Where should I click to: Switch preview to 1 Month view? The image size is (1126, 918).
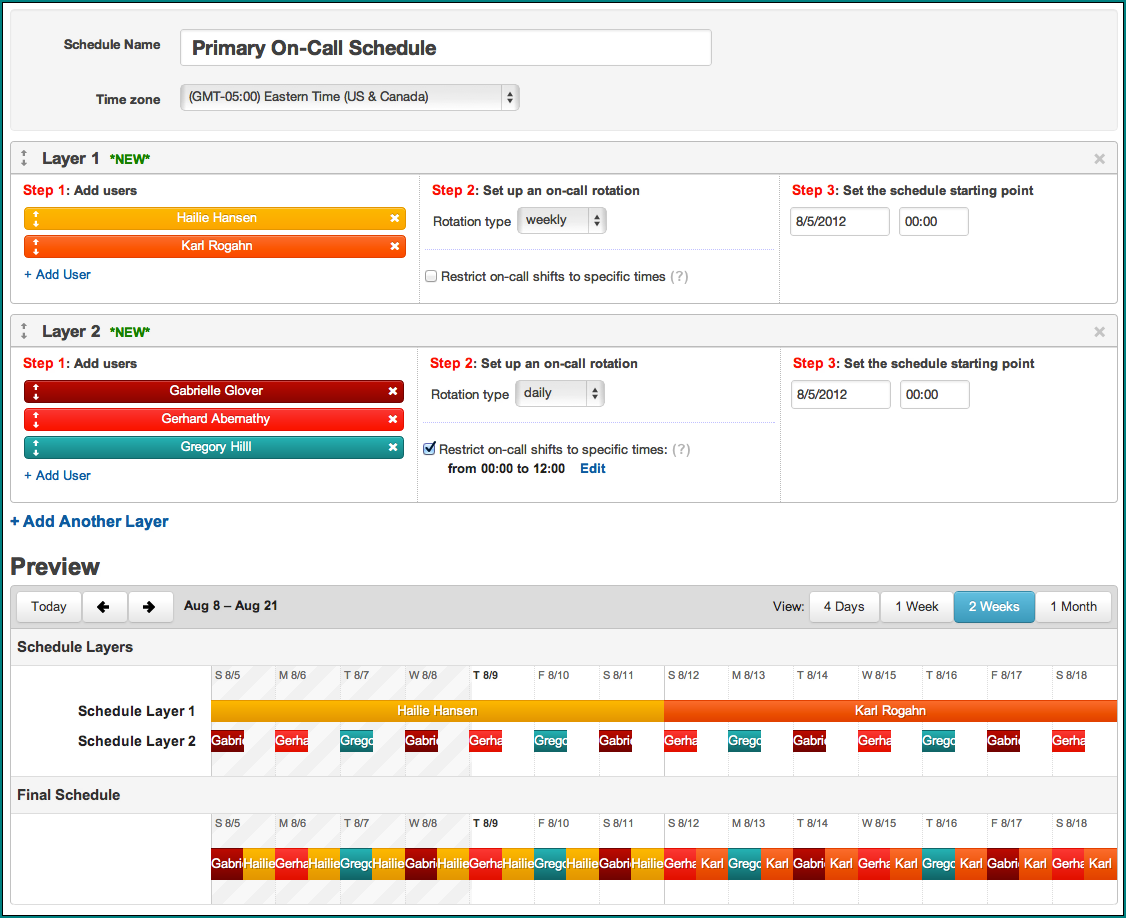point(1073,607)
